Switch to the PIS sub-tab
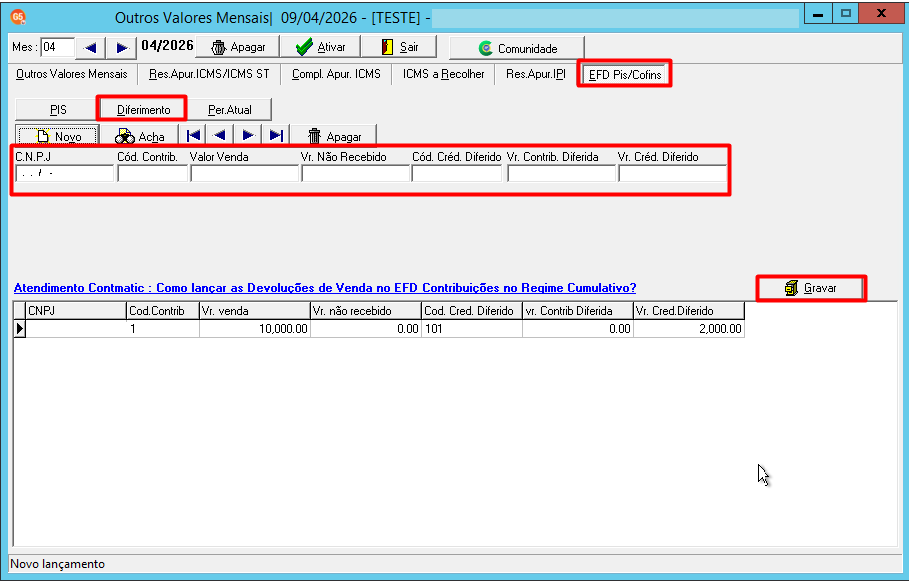The image size is (909, 581). click(x=57, y=110)
